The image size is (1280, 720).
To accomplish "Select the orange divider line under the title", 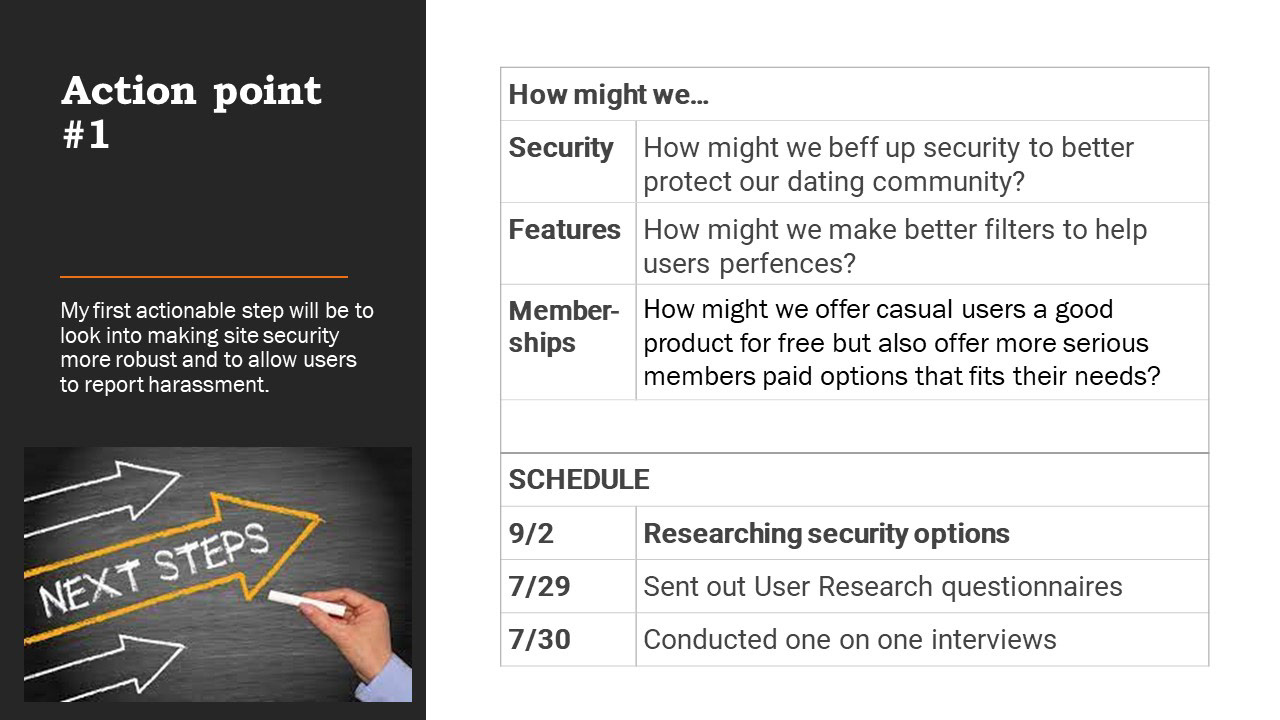I will coord(204,276).
